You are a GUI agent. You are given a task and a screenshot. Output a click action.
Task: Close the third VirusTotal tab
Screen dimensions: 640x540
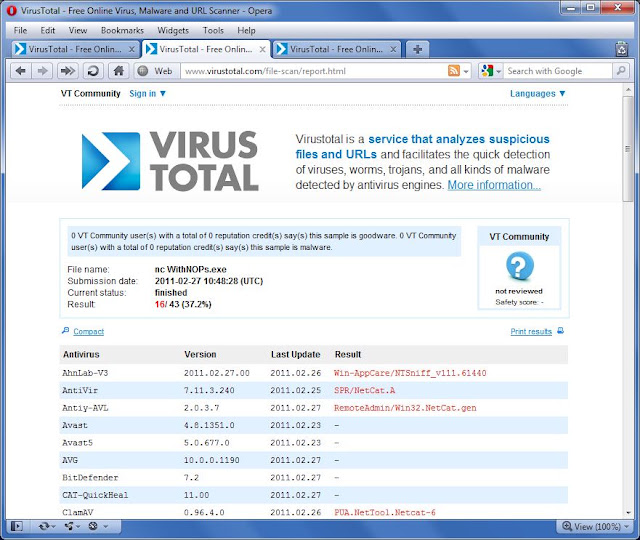point(393,49)
